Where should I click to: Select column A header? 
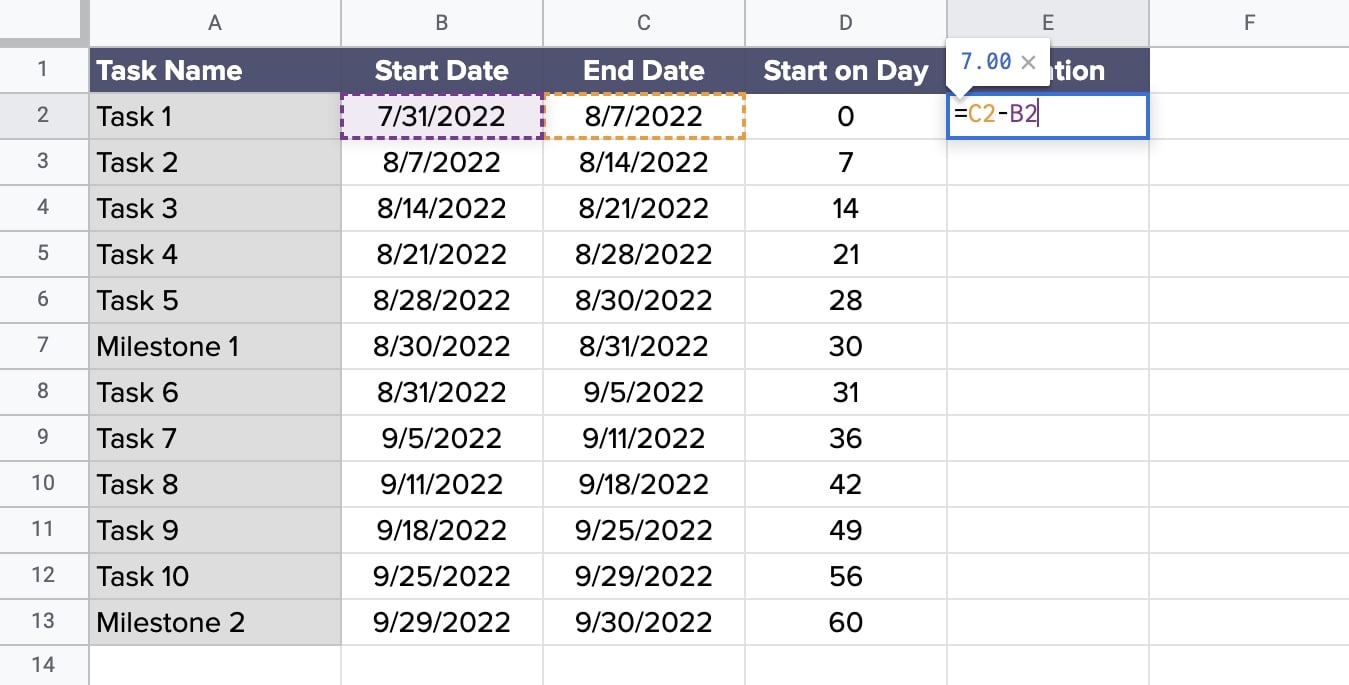pyautogui.click(x=214, y=22)
